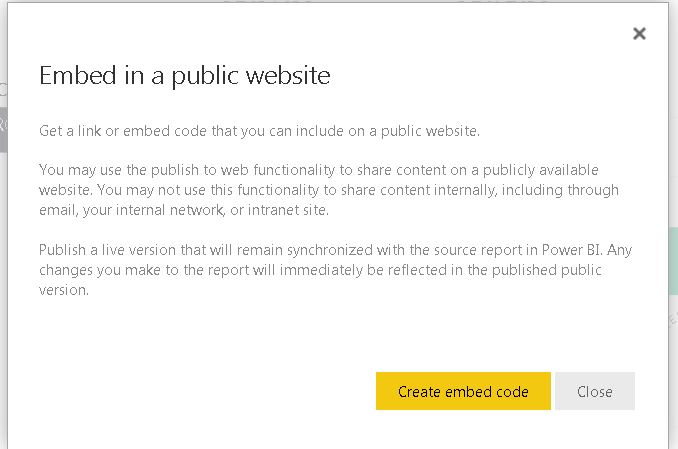This screenshot has width=678, height=449.
Task: Click the words "public website" in the first sentence
Action: pyautogui.click(x=430, y=131)
